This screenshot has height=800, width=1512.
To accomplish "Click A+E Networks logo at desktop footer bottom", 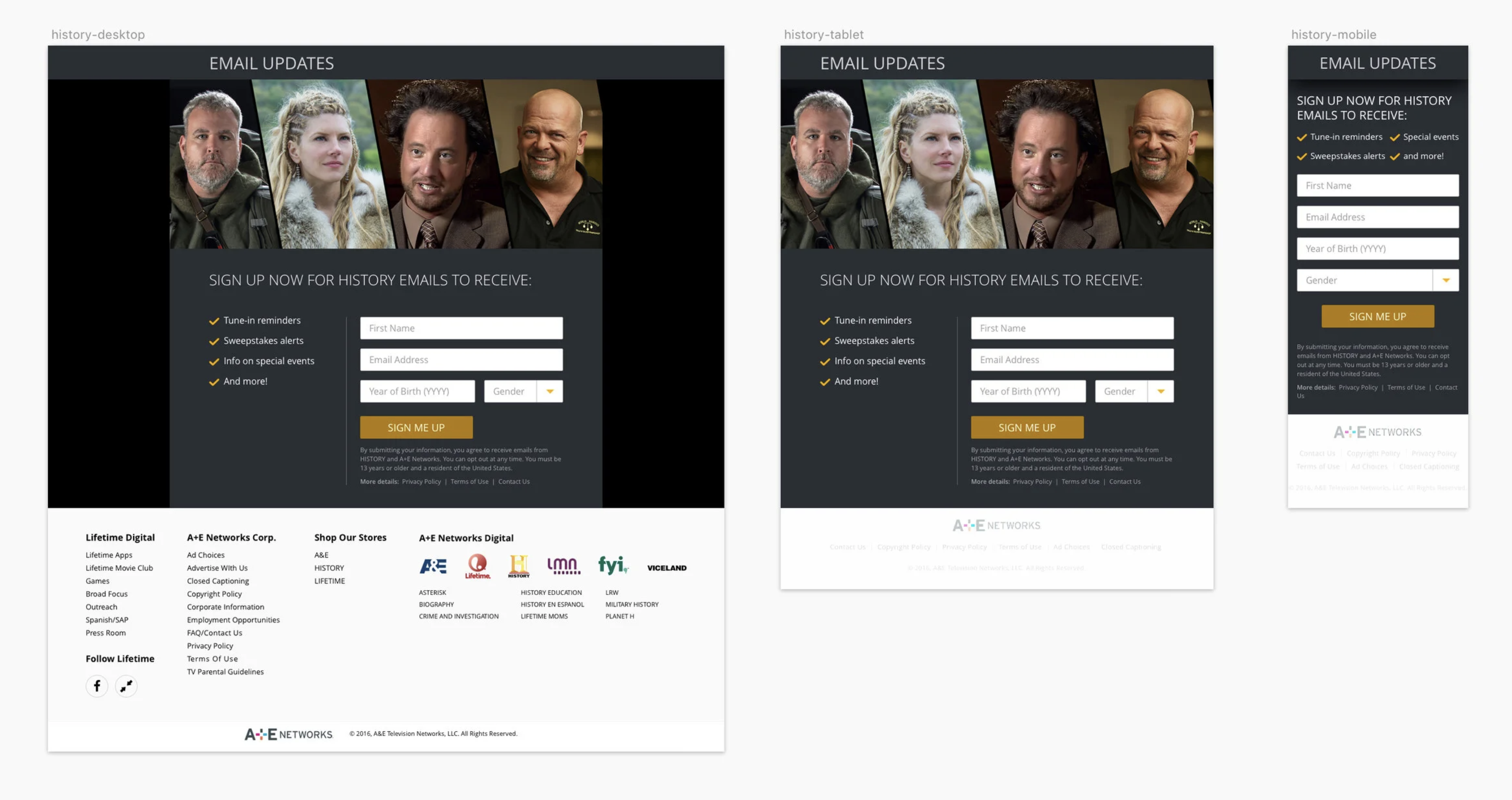I will (x=288, y=734).
